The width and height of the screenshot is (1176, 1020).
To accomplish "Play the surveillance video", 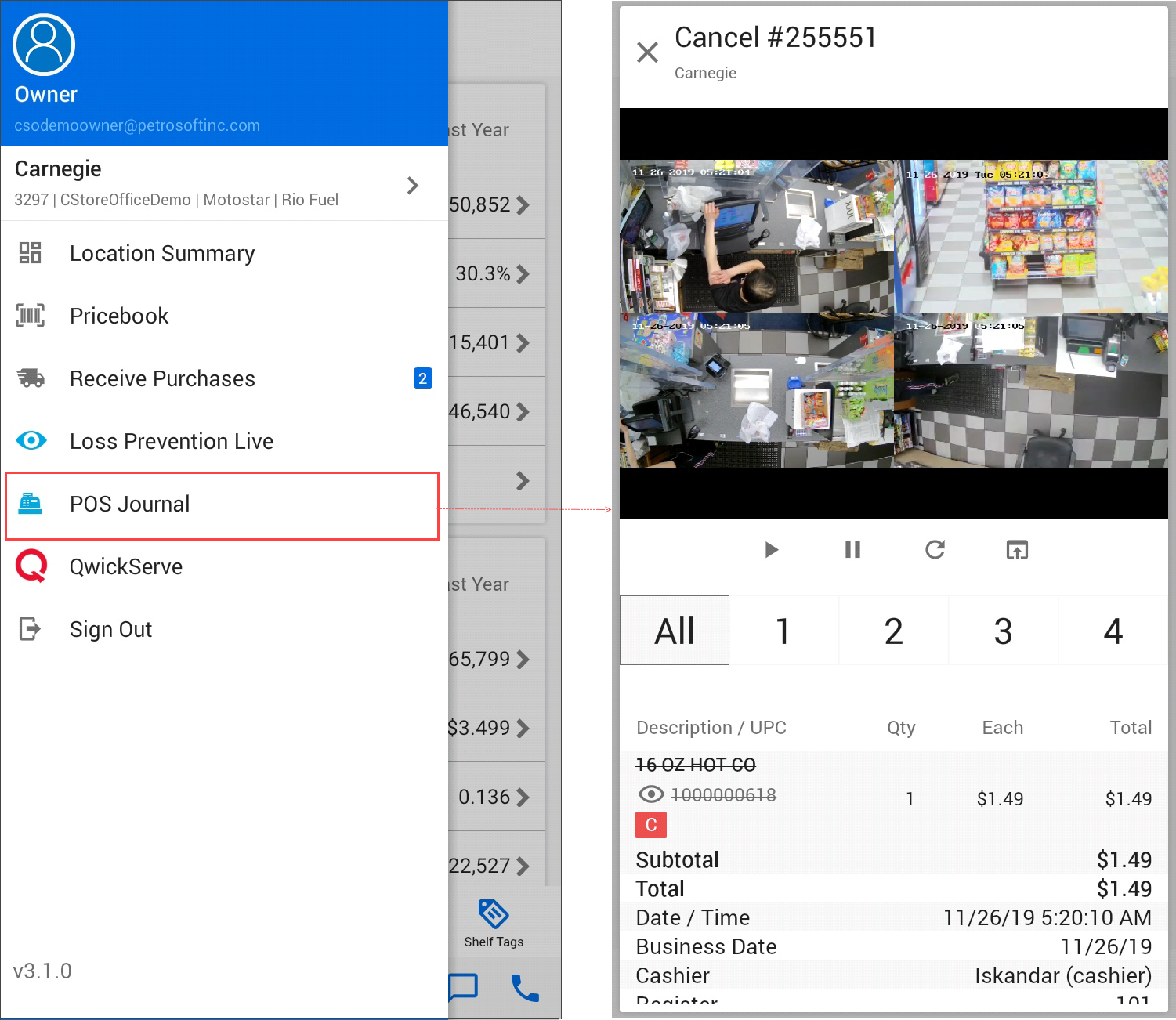I will pos(771,550).
